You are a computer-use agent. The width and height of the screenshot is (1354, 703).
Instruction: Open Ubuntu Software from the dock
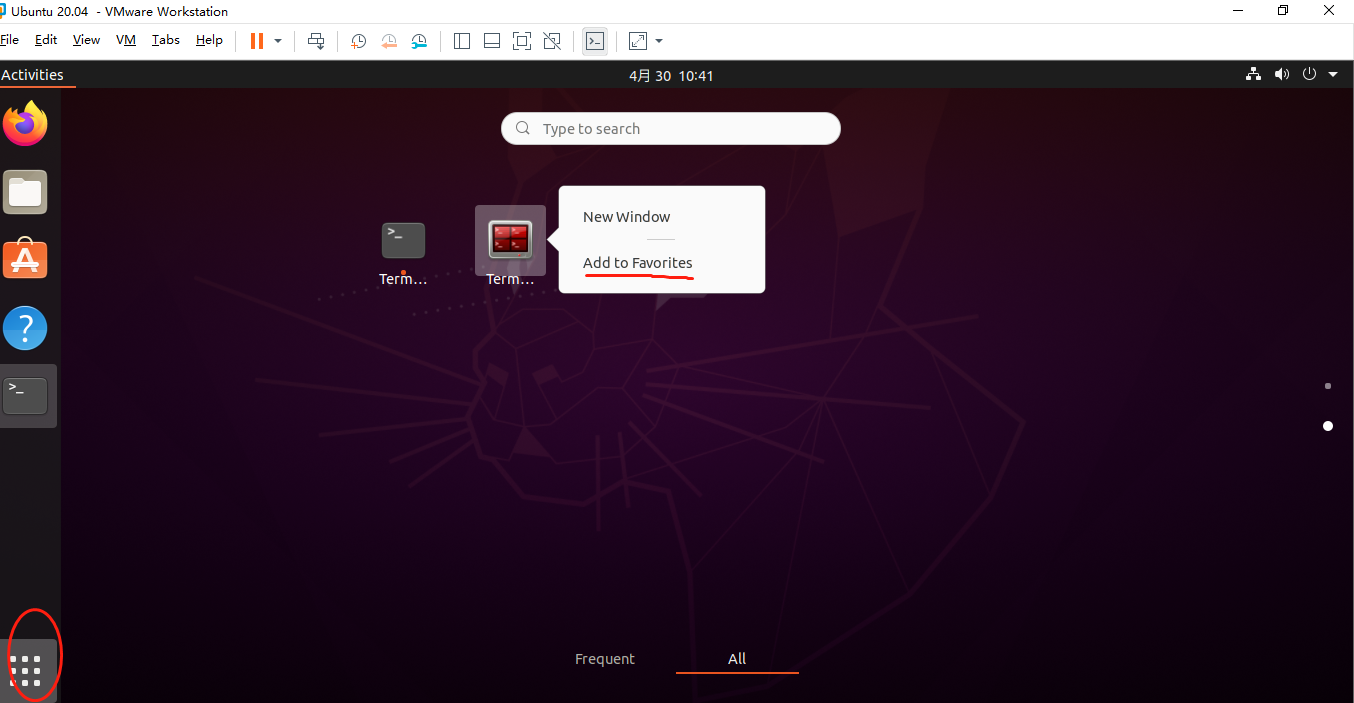(26, 259)
